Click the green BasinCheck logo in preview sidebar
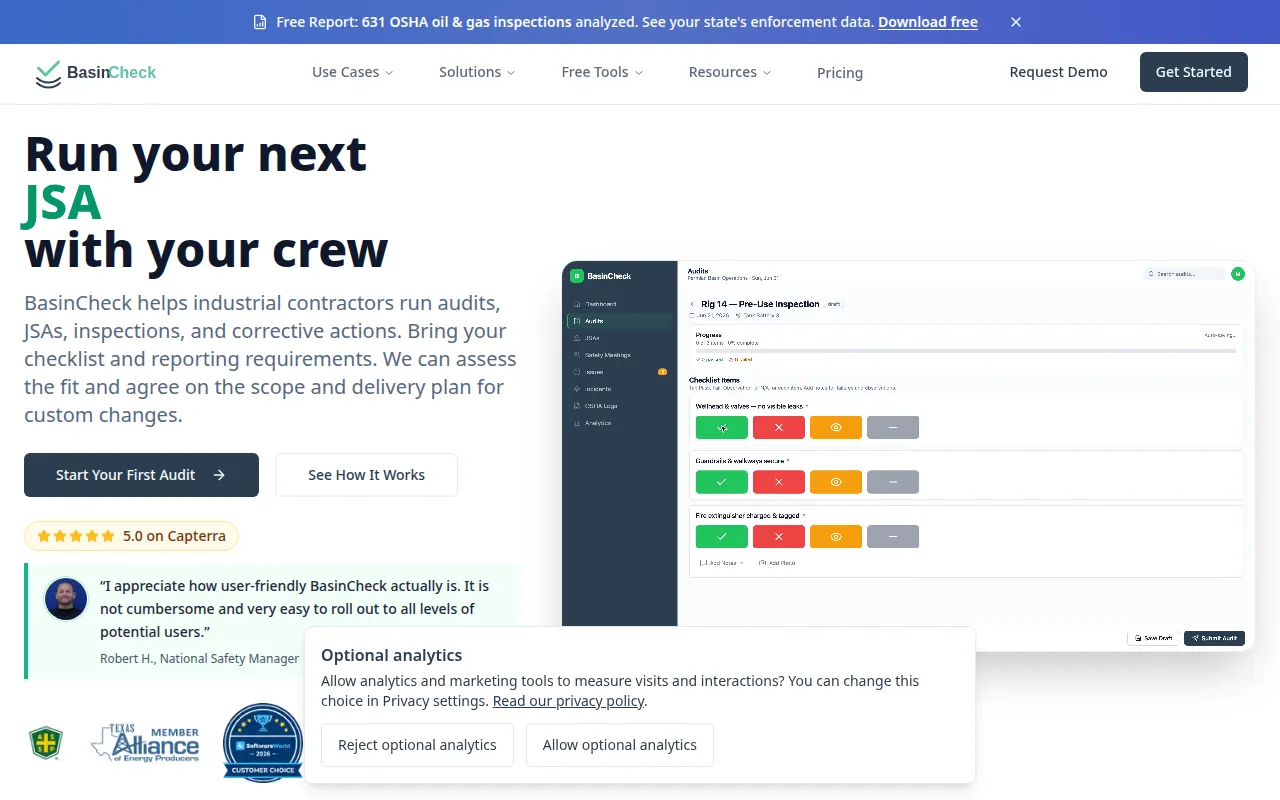 click(576, 276)
